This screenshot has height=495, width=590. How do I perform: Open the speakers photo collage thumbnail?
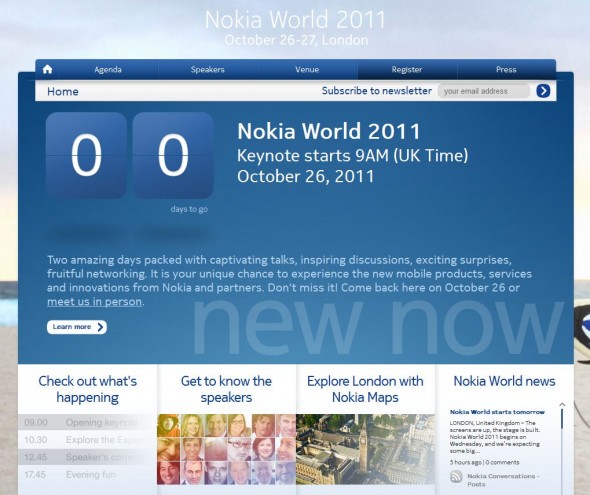tap(226, 449)
